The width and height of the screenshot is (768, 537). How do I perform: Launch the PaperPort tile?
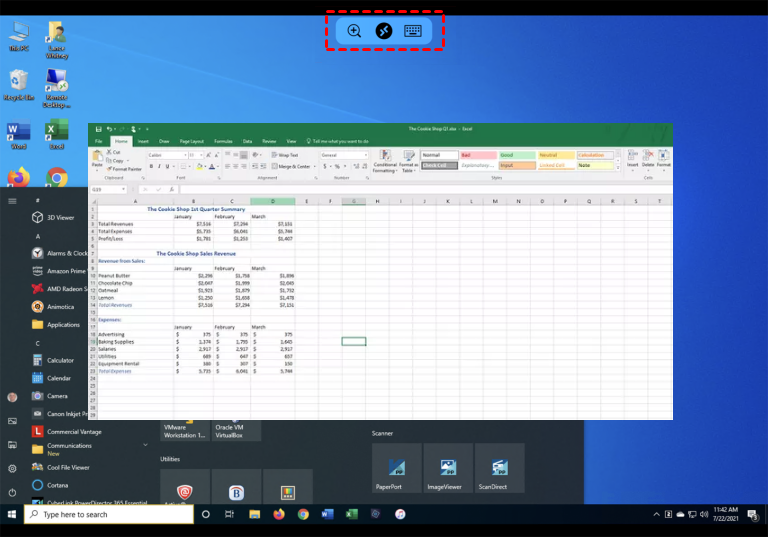397,467
